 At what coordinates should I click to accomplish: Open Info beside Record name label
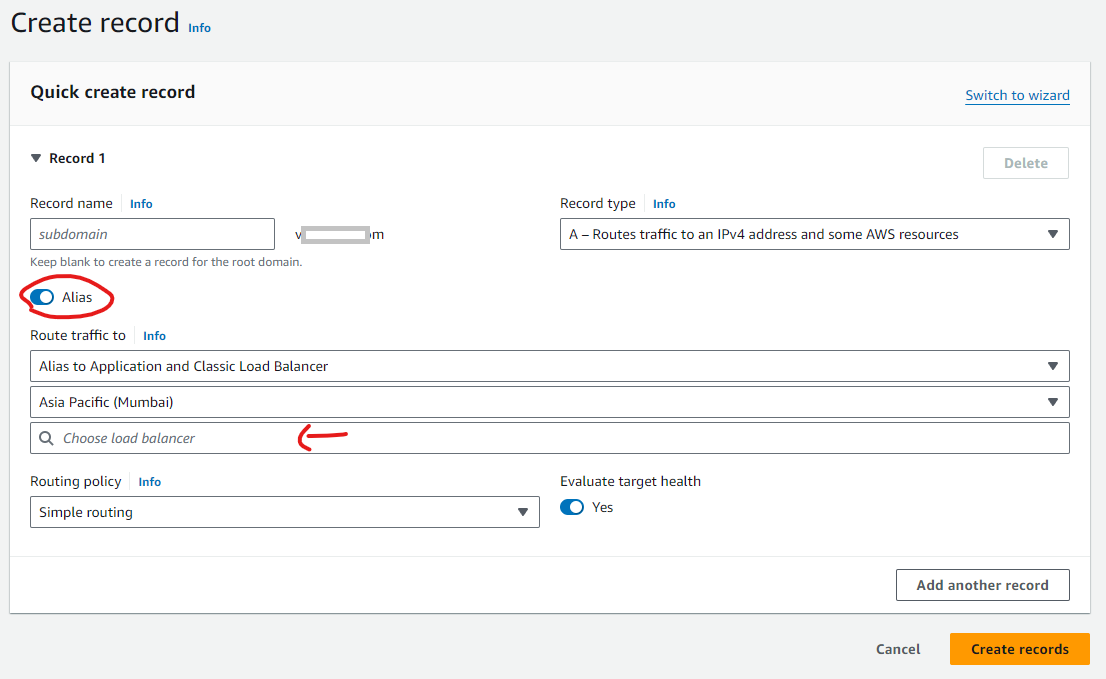click(x=141, y=204)
